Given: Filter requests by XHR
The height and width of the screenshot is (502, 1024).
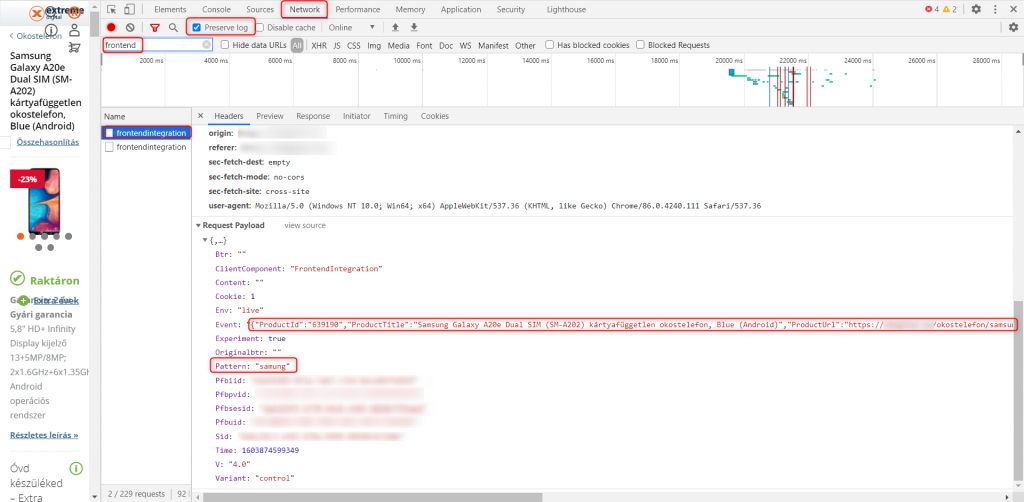Looking at the screenshot, I should 319,46.
